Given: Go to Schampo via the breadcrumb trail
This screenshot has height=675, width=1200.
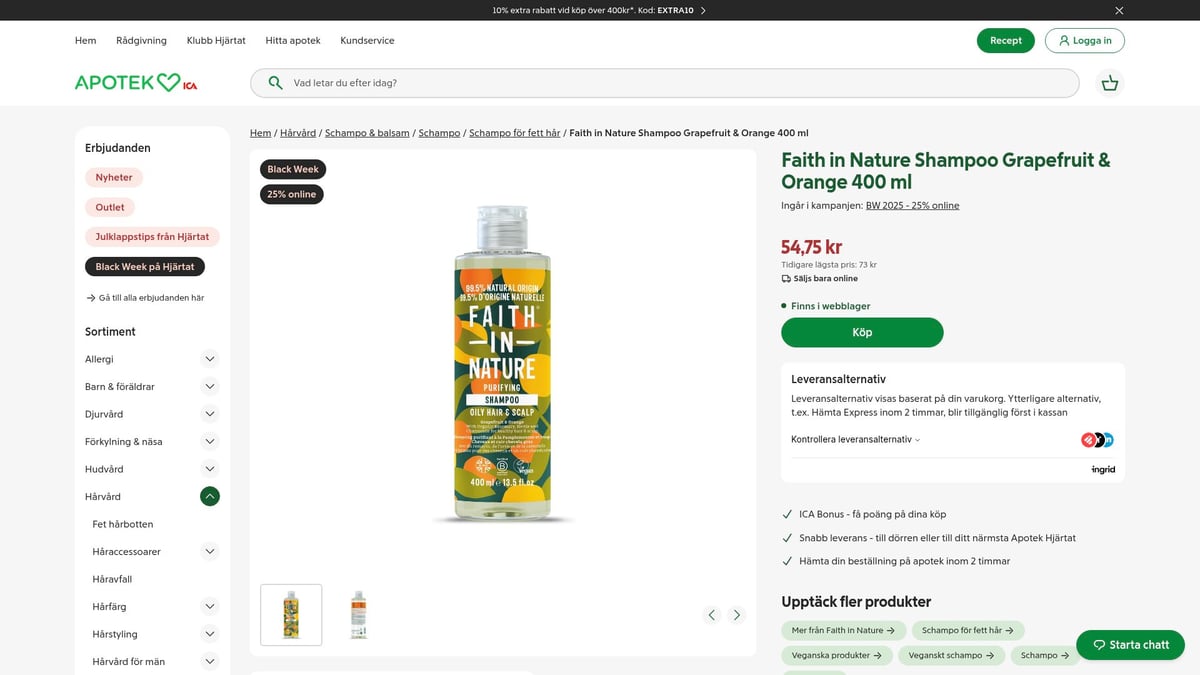Looking at the screenshot, I should point(439,132).
